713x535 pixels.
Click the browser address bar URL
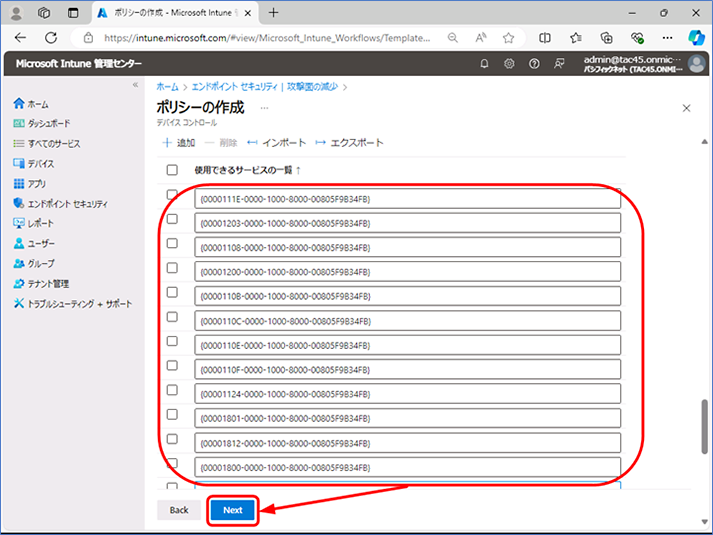267,38
